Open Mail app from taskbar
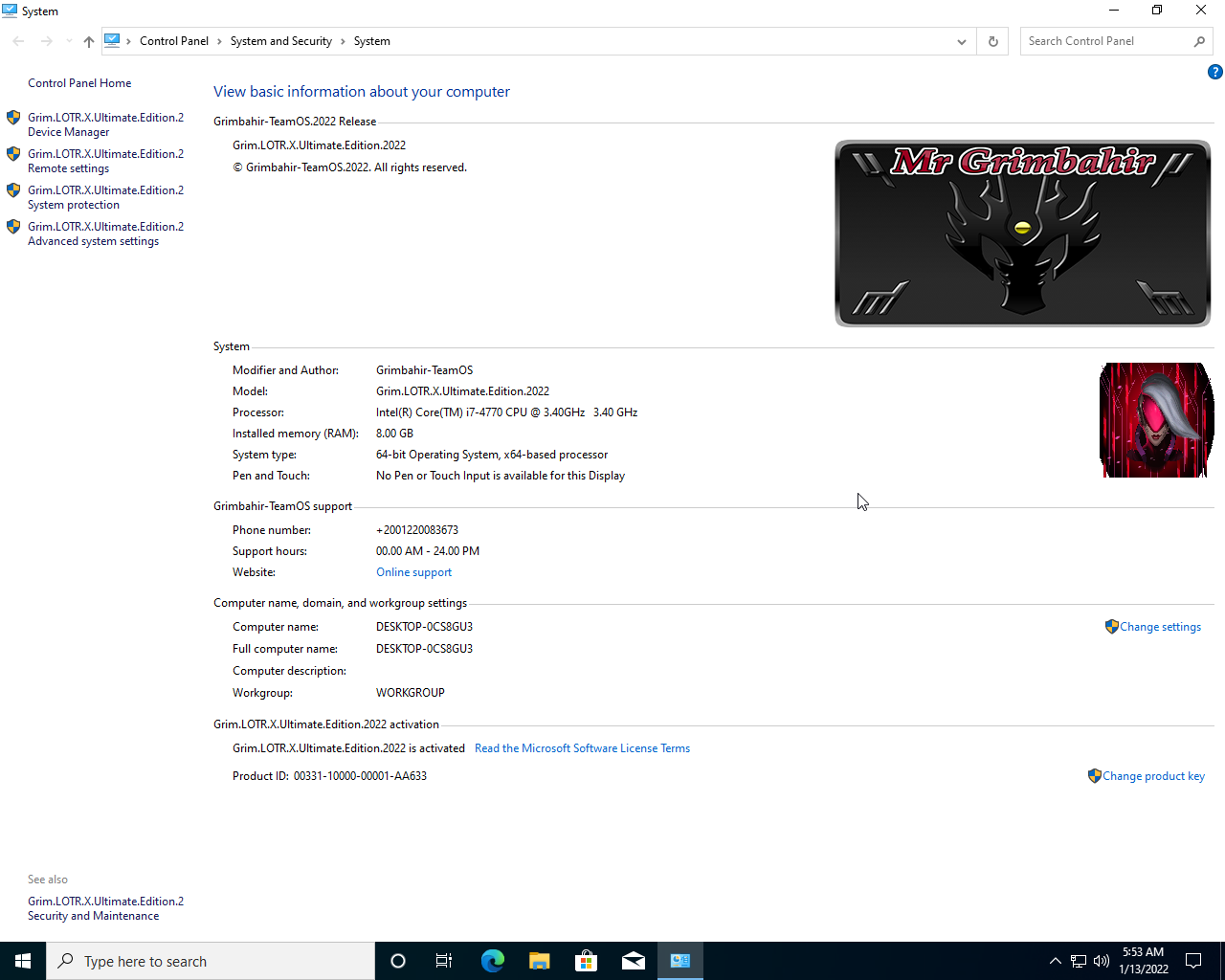The image size is (1225, 980). pos(634,961)
